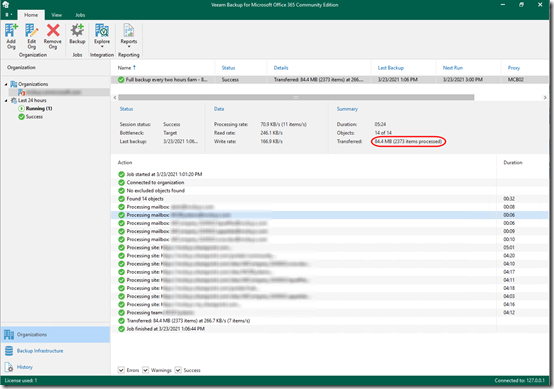Screen dimensions: 554x389
Task: Open the Reports dropdown arrow
Action: click(129, 47)
